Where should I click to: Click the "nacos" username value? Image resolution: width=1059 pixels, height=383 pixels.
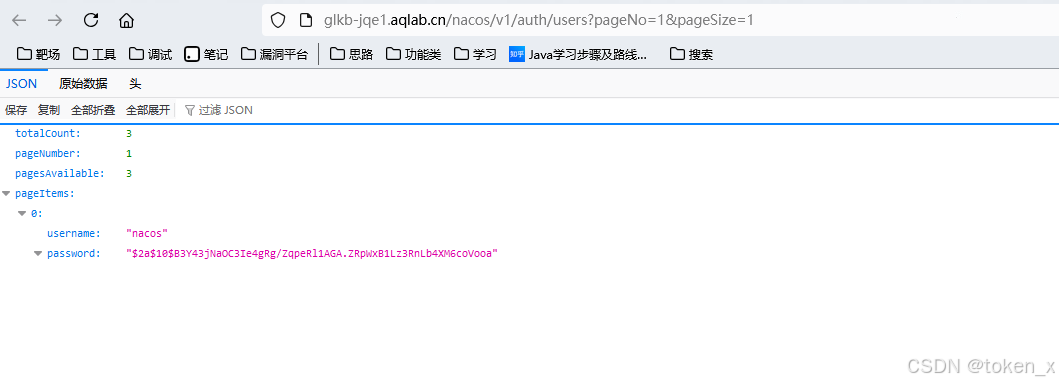[x=147, y=234]
